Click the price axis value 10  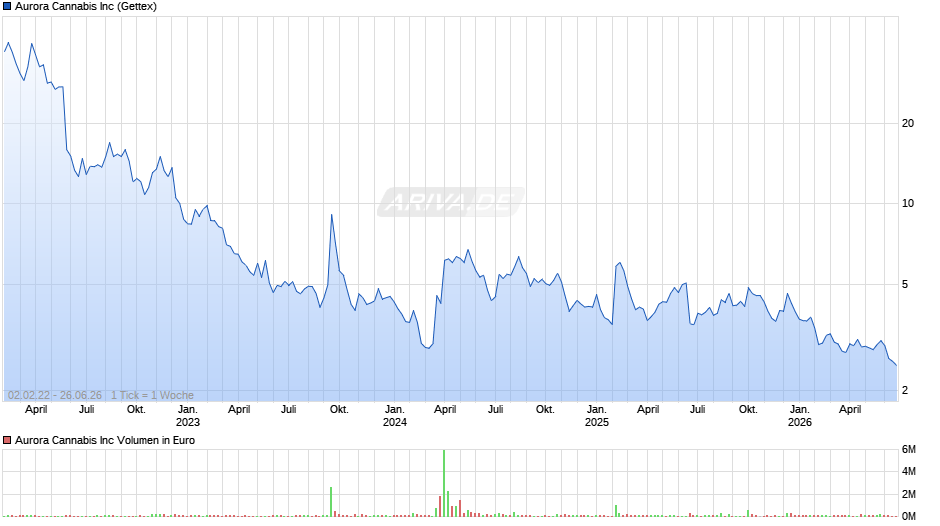[908, 203]
